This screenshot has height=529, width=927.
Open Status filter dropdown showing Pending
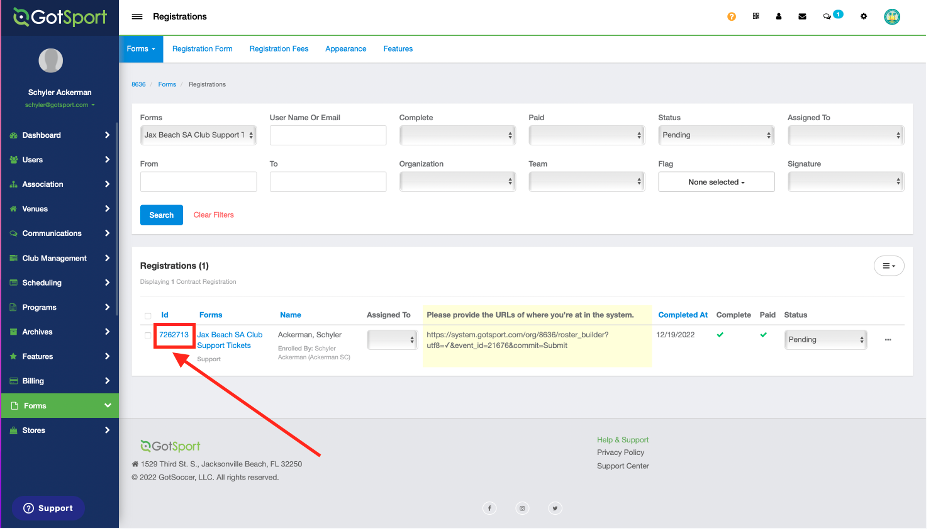point(716,135)
